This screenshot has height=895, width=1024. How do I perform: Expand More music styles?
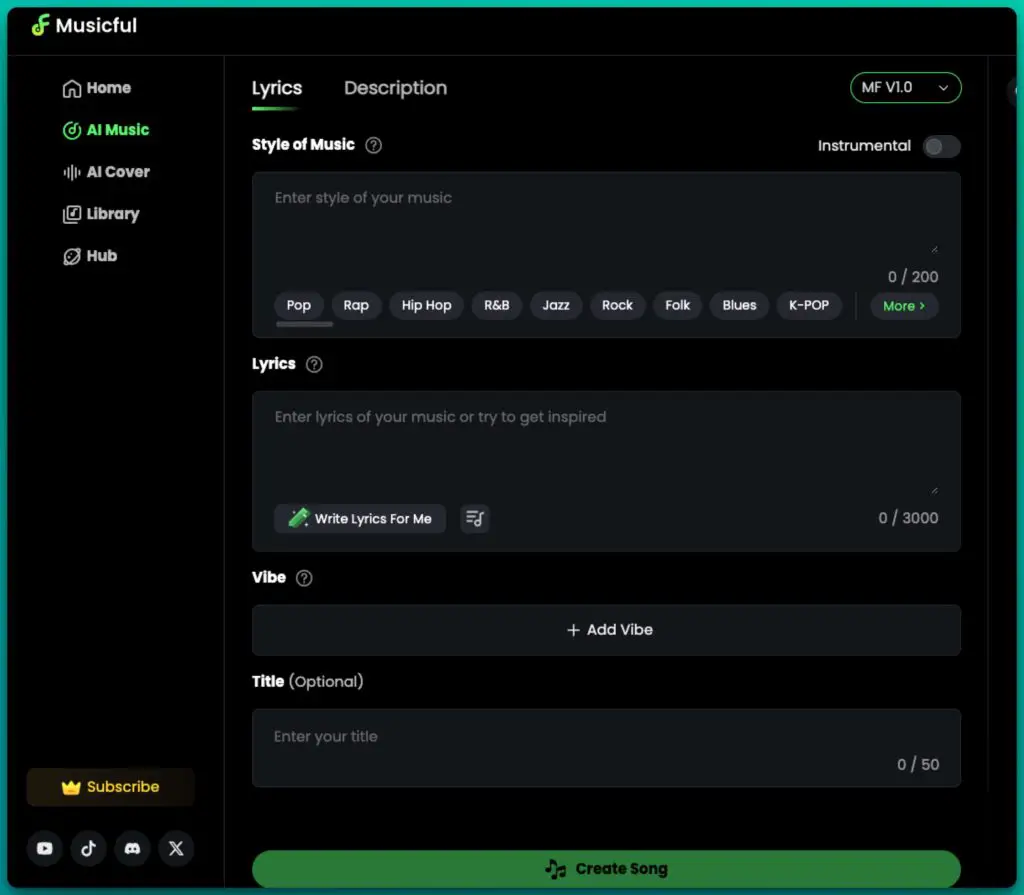tap(904, 306)
